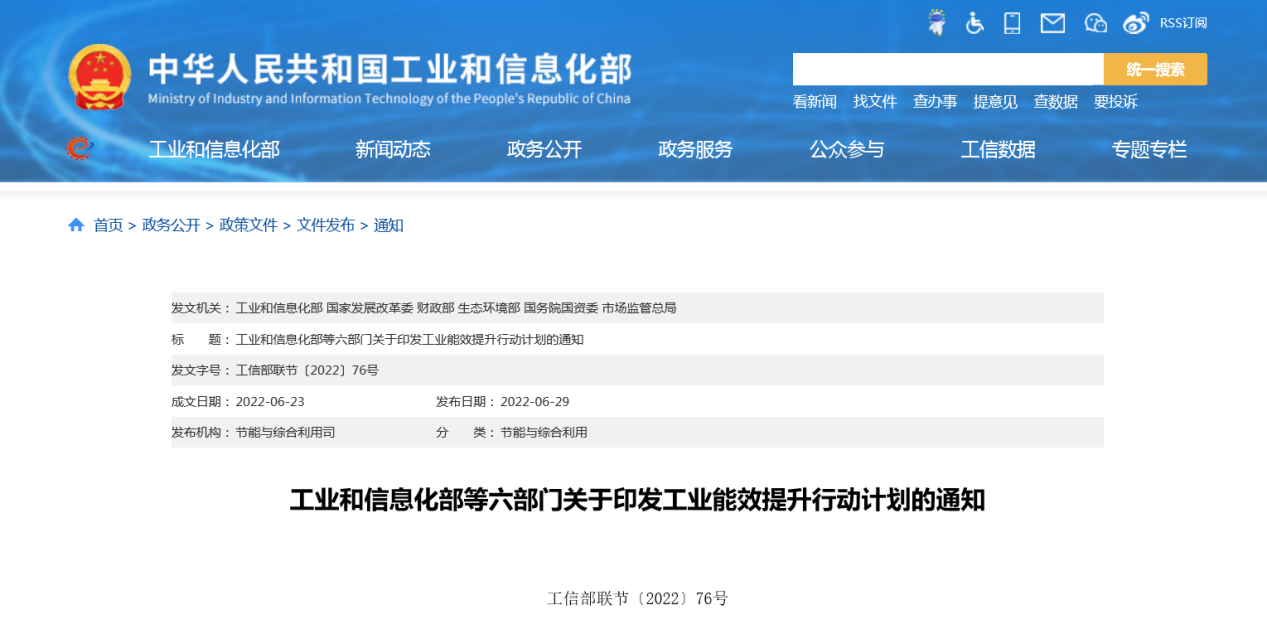
Task: Click the 发布机构 value 节能与综合利用司
Action: [x=285, y=433]
